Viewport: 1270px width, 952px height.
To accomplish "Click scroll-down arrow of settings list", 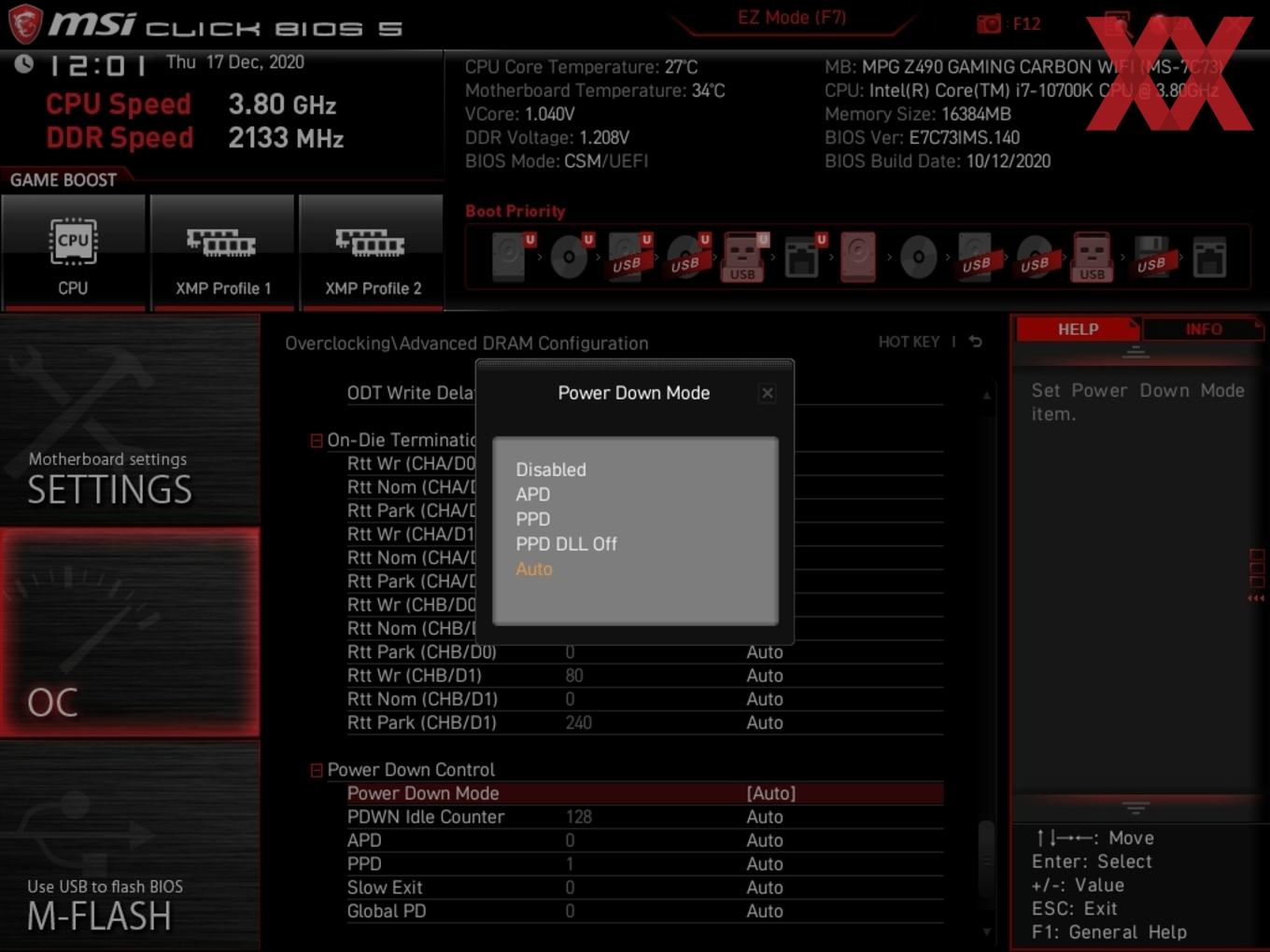I will (986, 931).
